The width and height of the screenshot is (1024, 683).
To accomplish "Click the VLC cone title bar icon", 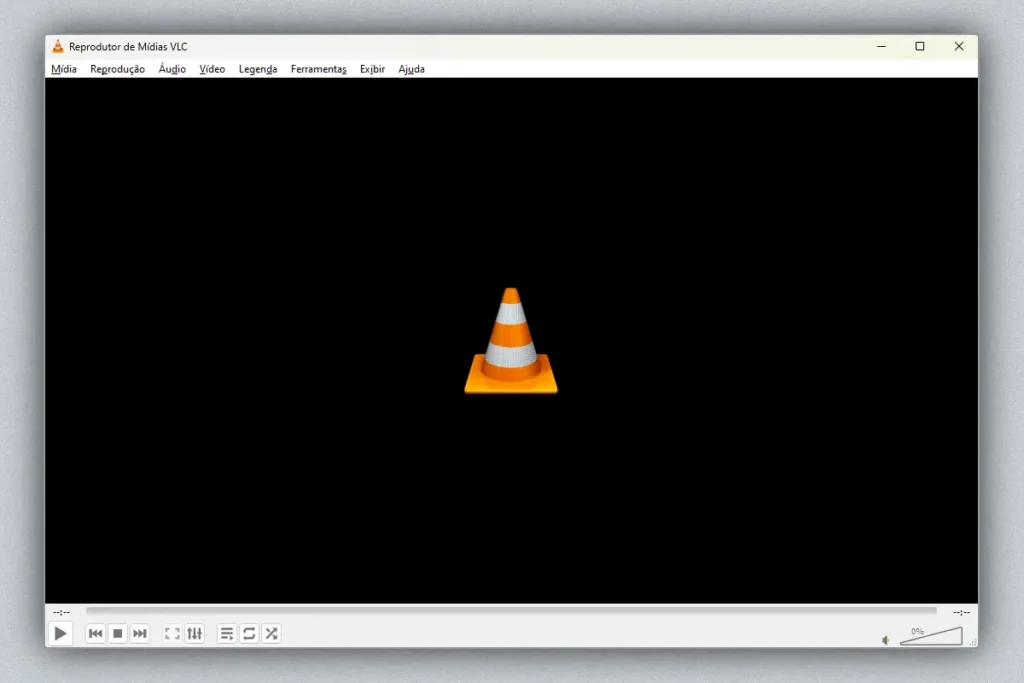I will (58, 46).
